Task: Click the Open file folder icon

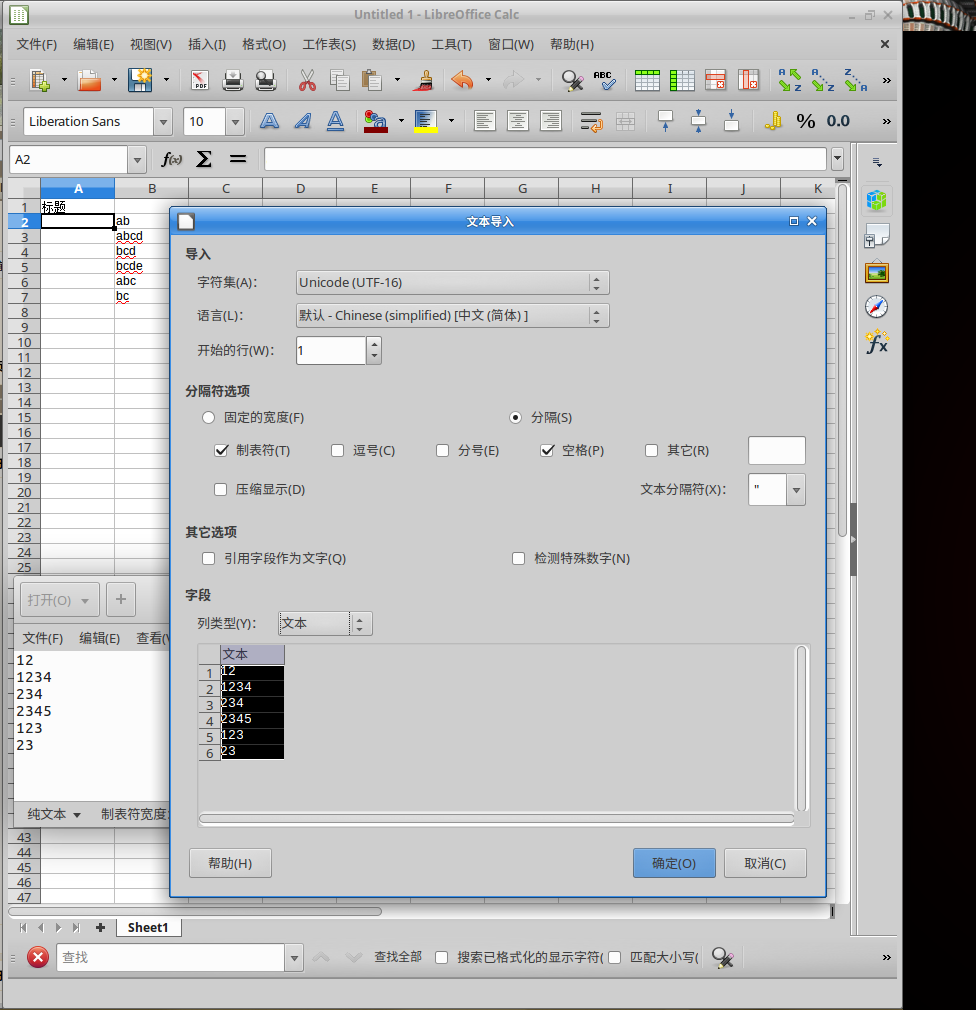Action: [90, 81]
